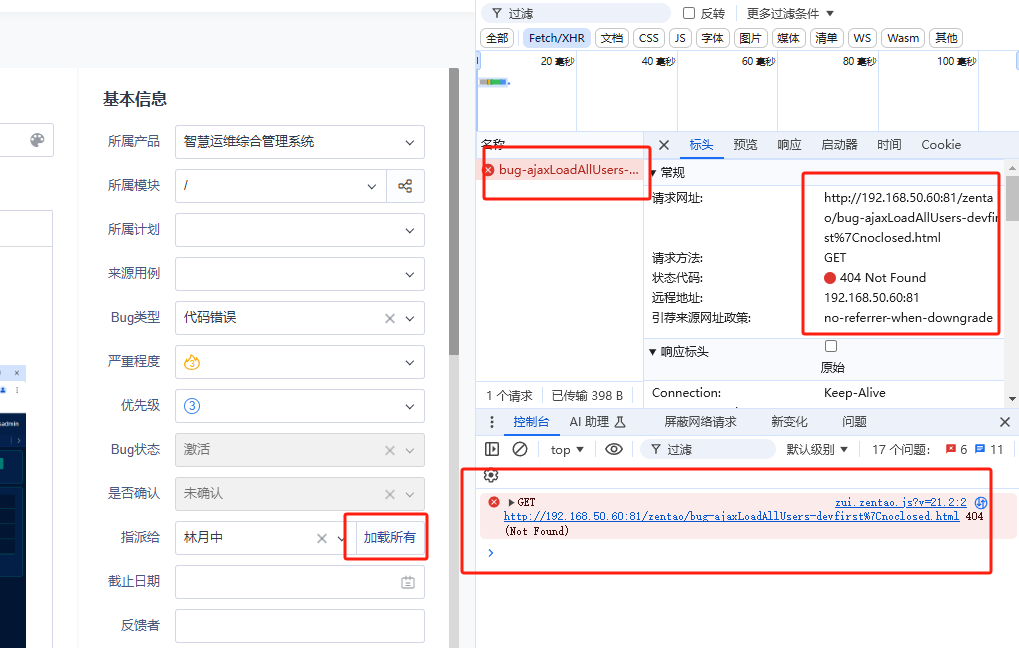The image size is (1019, 648).
Task: Click the AI assistance icon beside error link
Action: click(981, 502)
